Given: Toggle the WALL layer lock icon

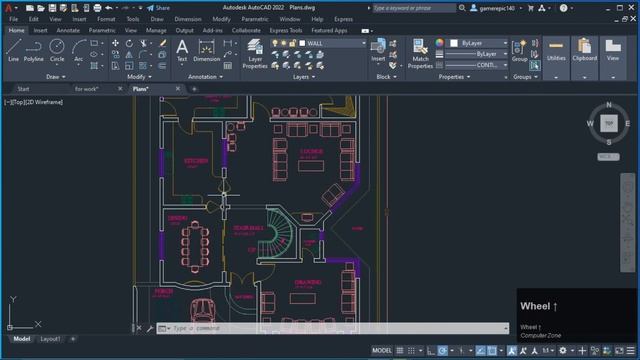Looking at the screenshot, I should click(x=292, y=43).
